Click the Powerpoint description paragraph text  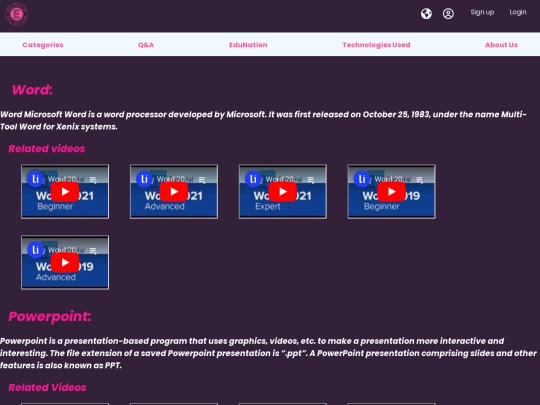(268, 353)
